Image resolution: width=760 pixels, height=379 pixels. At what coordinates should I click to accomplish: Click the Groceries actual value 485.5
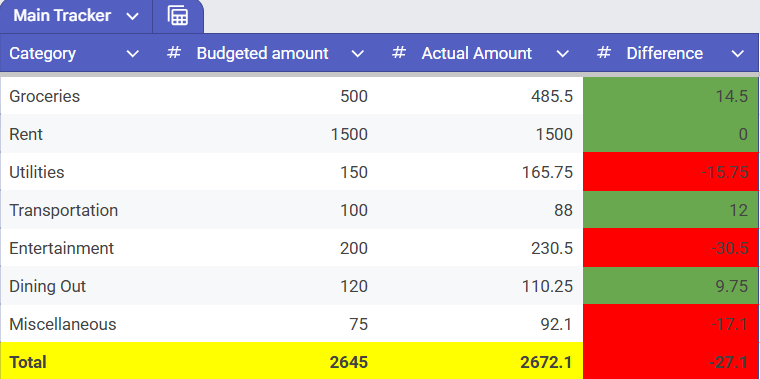552,96
